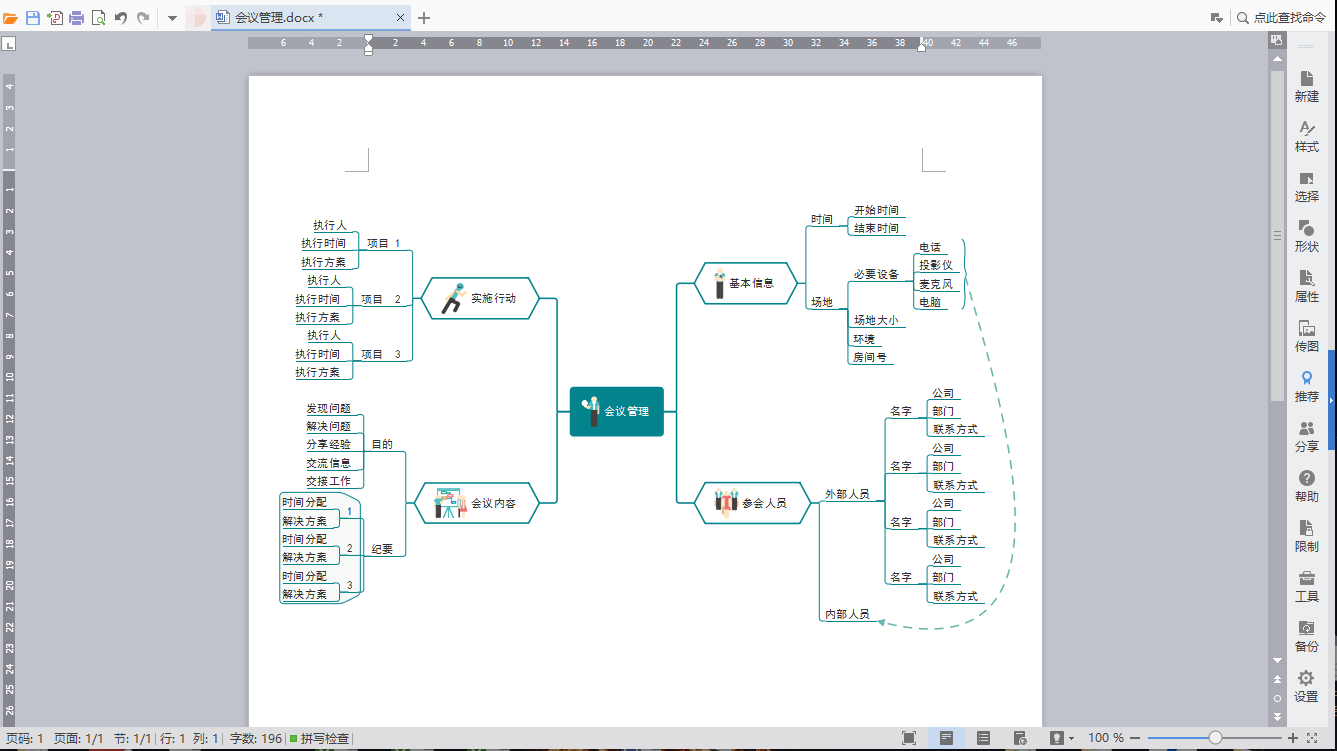Image resolution: width=1337 pixels, height=751 pixels.
Task: Switch to web layout view
Action: (1020, 738)
